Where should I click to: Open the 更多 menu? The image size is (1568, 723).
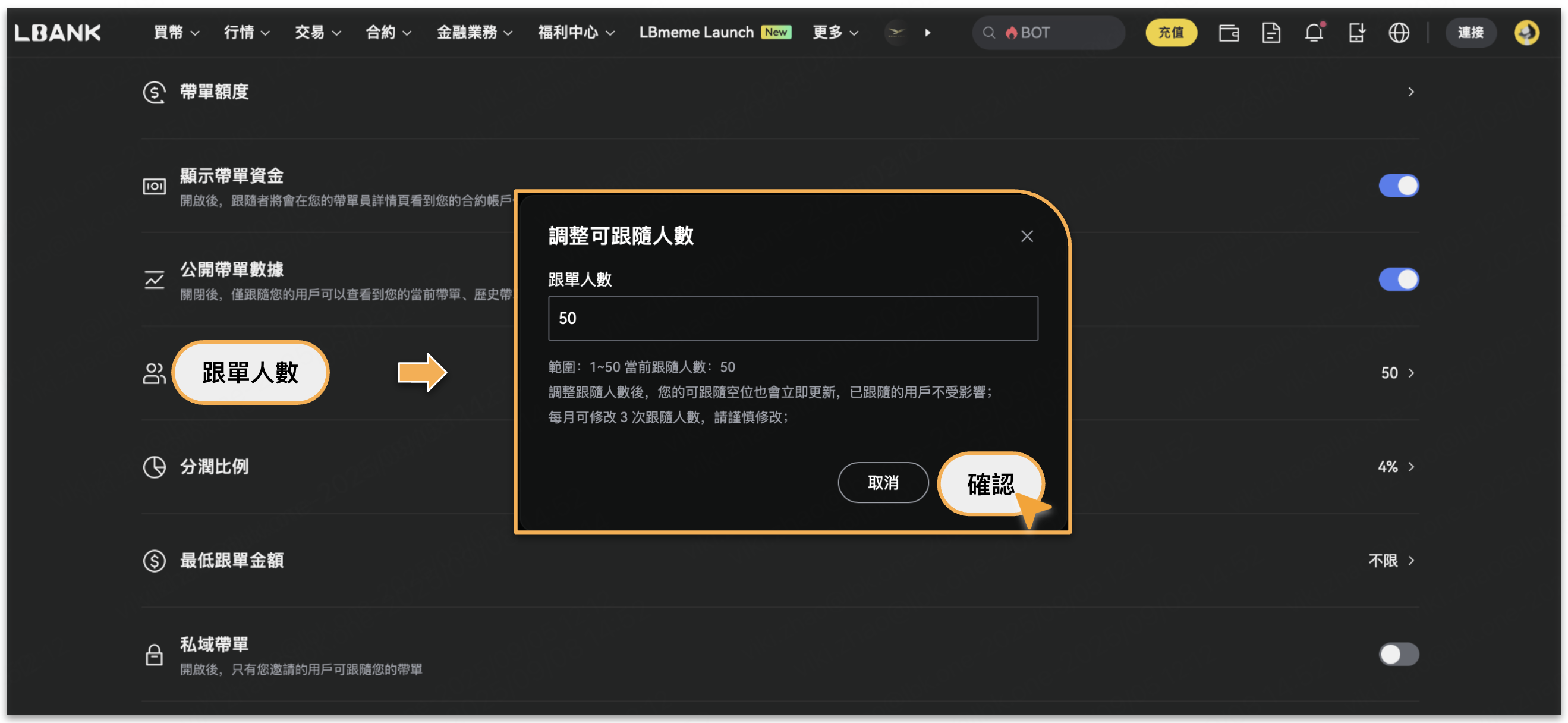(835, 32)
